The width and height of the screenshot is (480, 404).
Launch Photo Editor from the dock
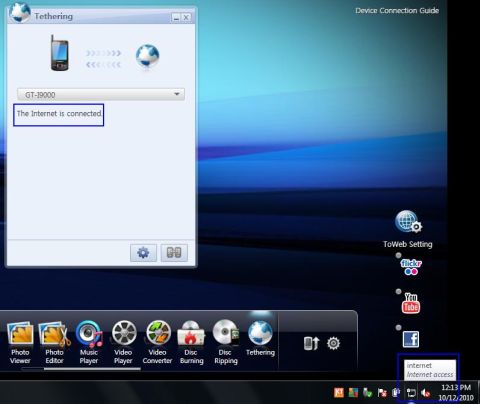[x=54, y=343]
